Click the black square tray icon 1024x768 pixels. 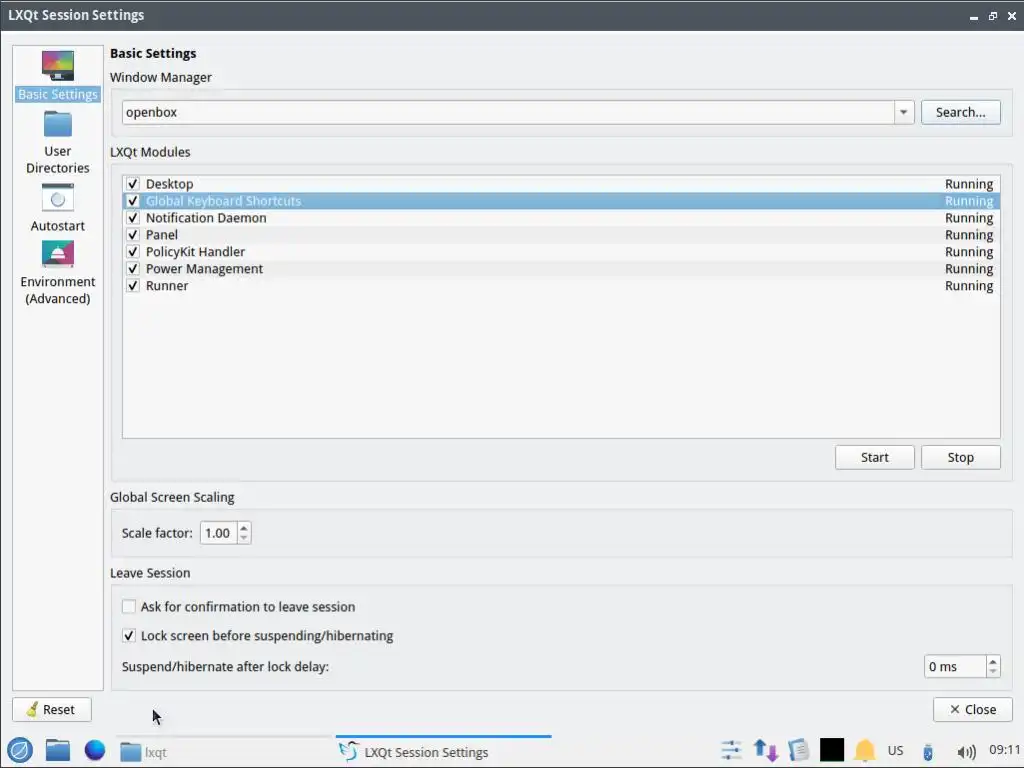point(831,750)
